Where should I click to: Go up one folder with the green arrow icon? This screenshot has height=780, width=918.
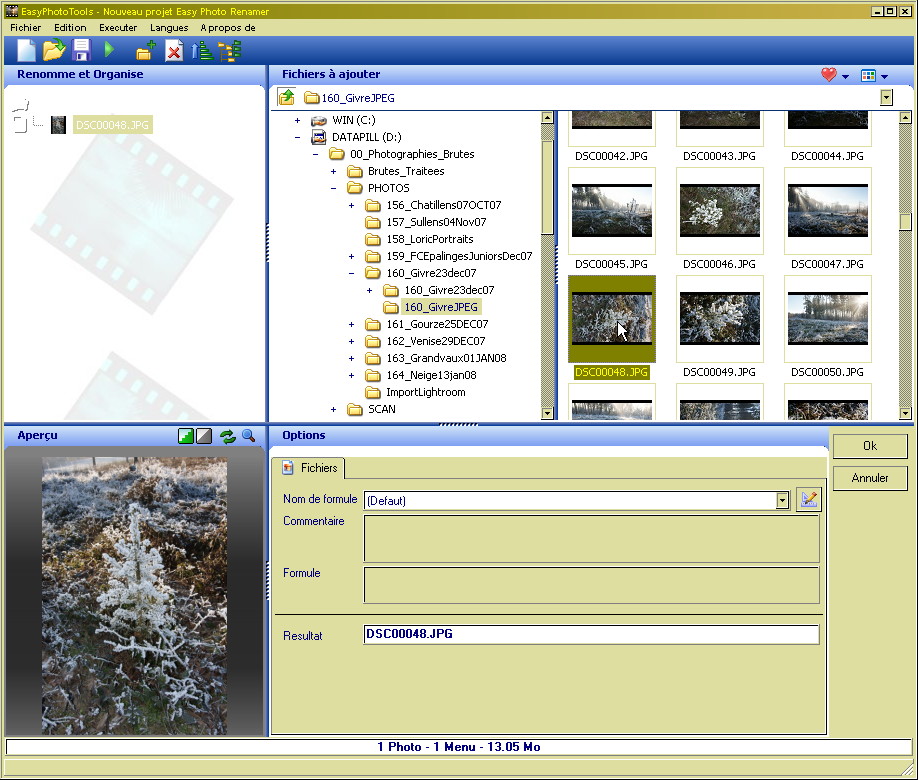(x=287, y=97)
